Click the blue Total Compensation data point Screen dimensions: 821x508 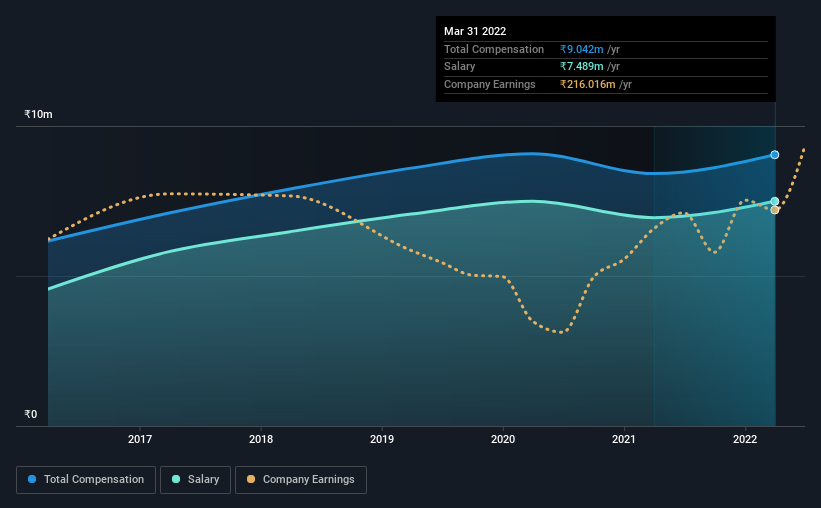pyautogui.click(x=774, y=155)
